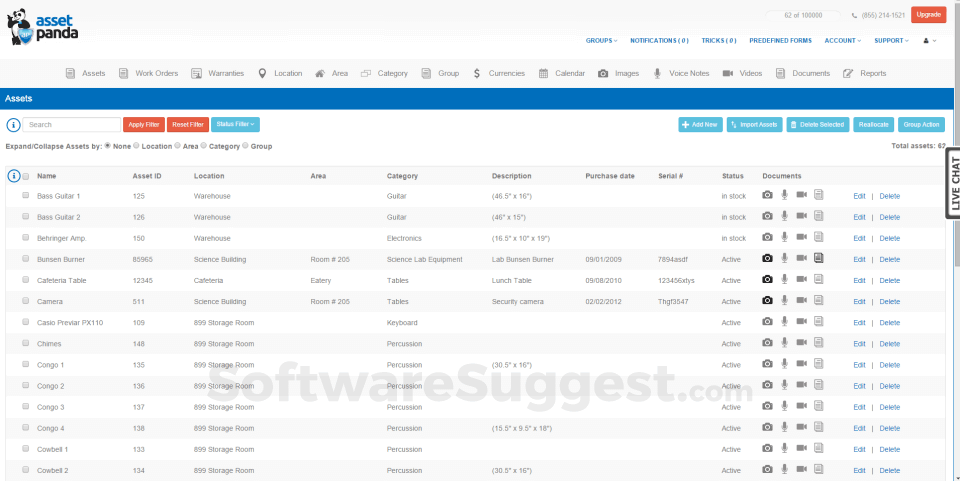
Task: Click the vertical page scrollbar
Action: tap(956, 135)
